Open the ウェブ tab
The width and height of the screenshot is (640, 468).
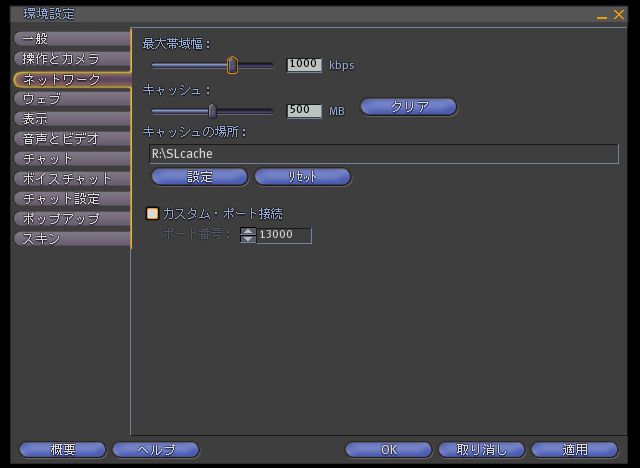click(x=72, y=99)
